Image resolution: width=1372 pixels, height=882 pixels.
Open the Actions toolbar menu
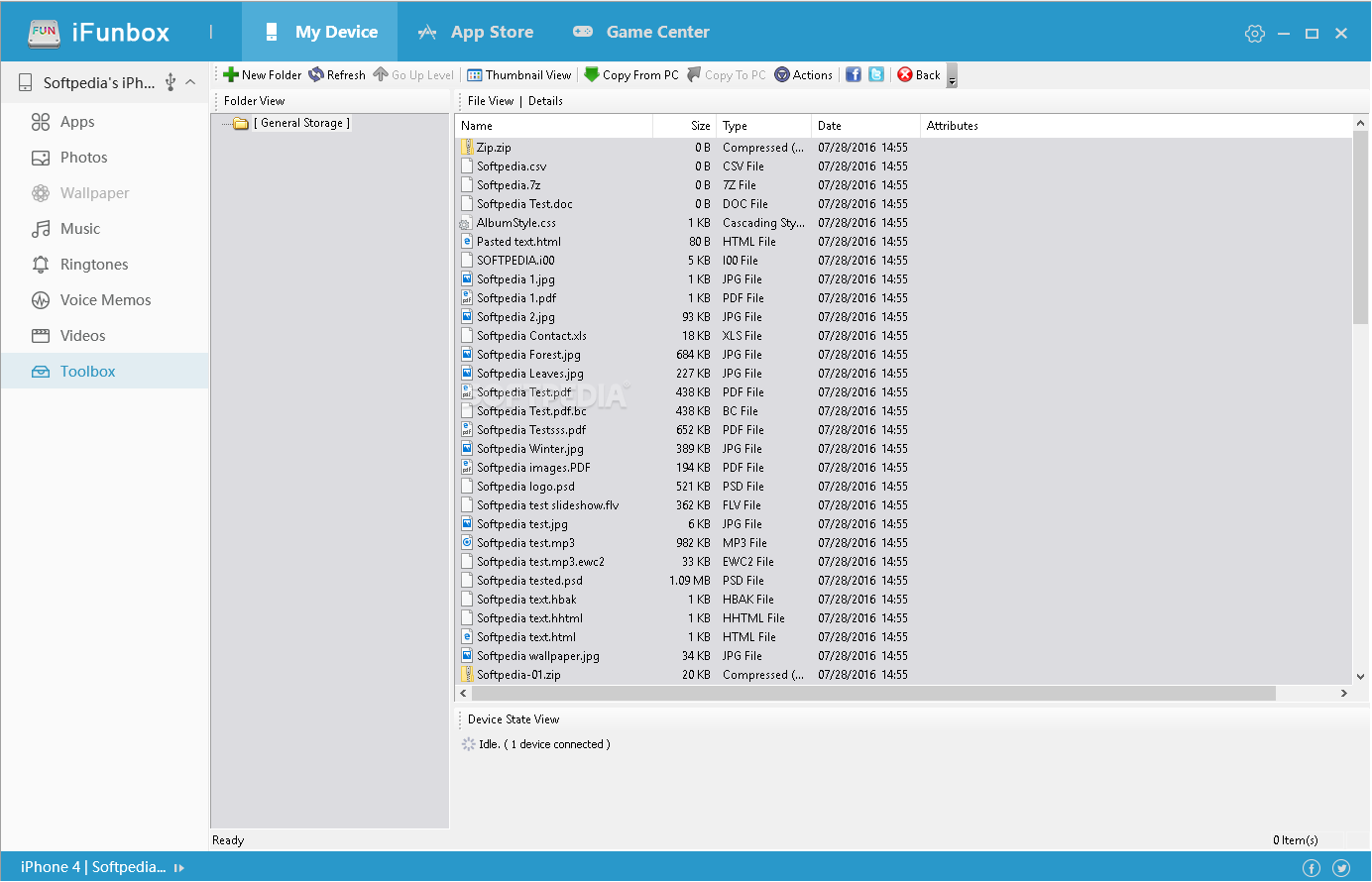pyautogui.click(x=804, y=75)
